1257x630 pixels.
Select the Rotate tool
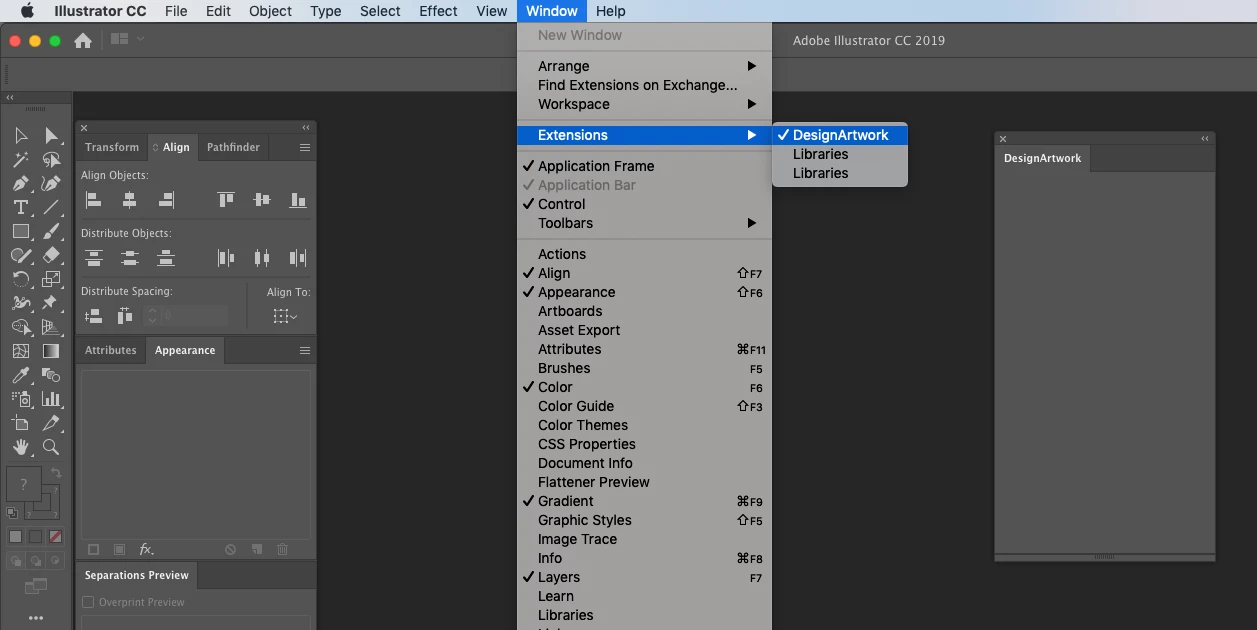pyautogui.click(x=21, y=280)
